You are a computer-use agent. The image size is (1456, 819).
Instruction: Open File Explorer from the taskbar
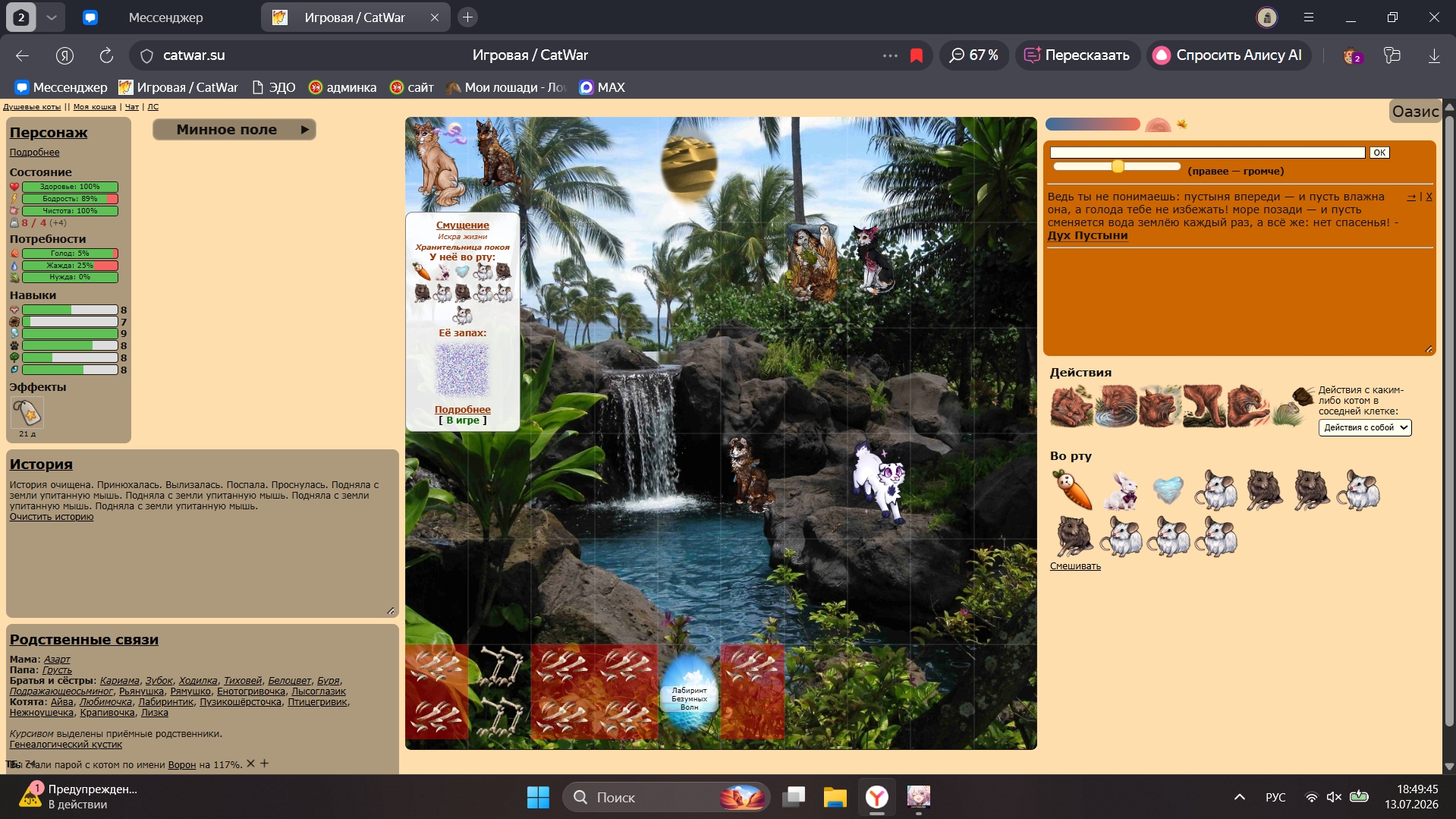[x=835, y=797]
